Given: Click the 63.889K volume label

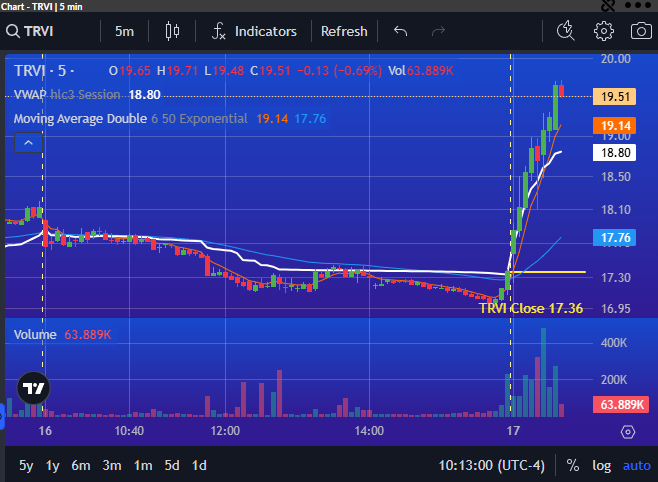Looking at the screenshot, I should tap(621, 404).
